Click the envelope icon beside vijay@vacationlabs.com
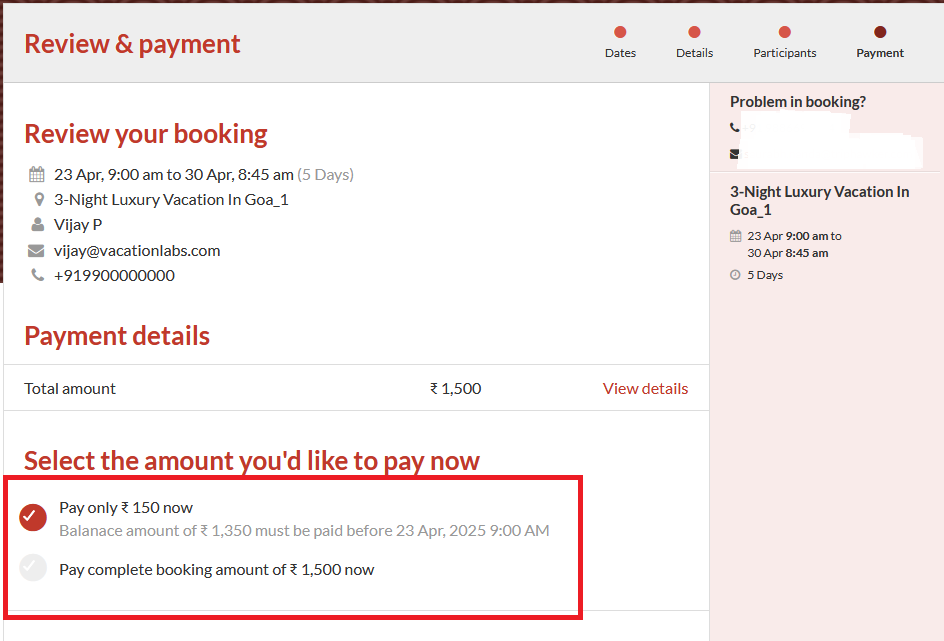Screen dimensions: 944x641 coord(37,251)
